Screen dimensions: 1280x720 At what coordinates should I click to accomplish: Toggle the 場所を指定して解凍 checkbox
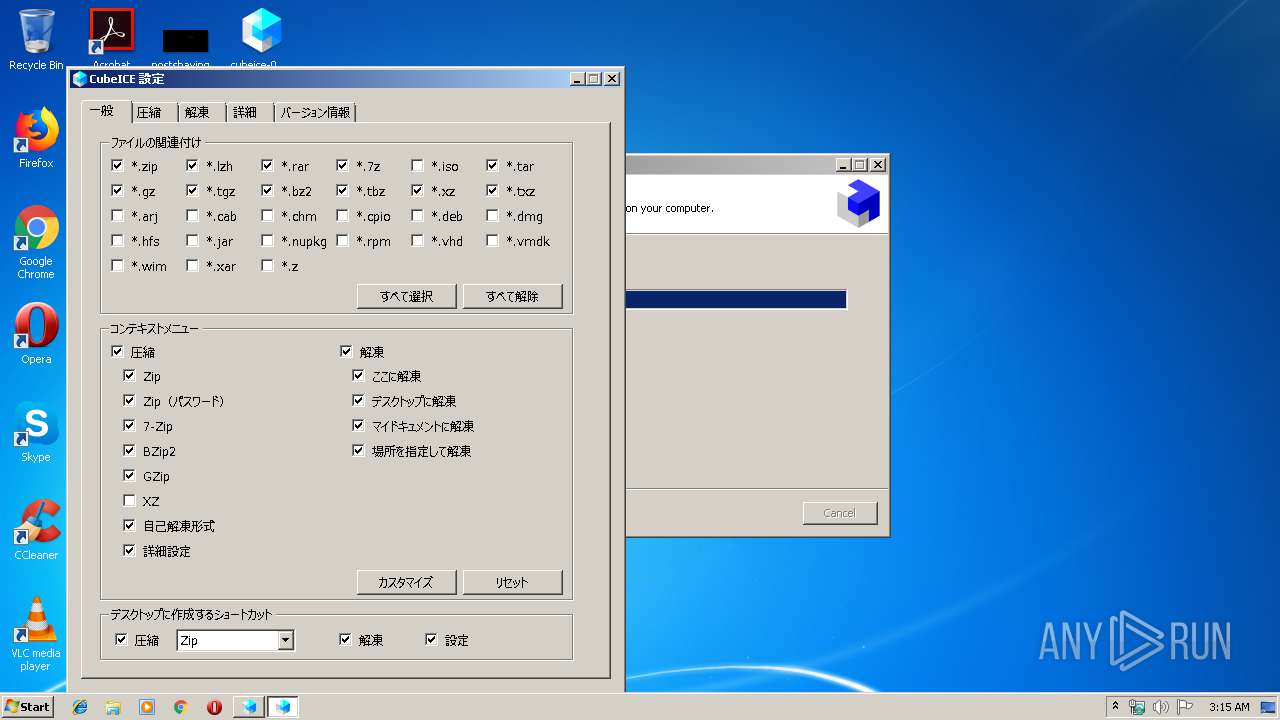pos(359,451)
